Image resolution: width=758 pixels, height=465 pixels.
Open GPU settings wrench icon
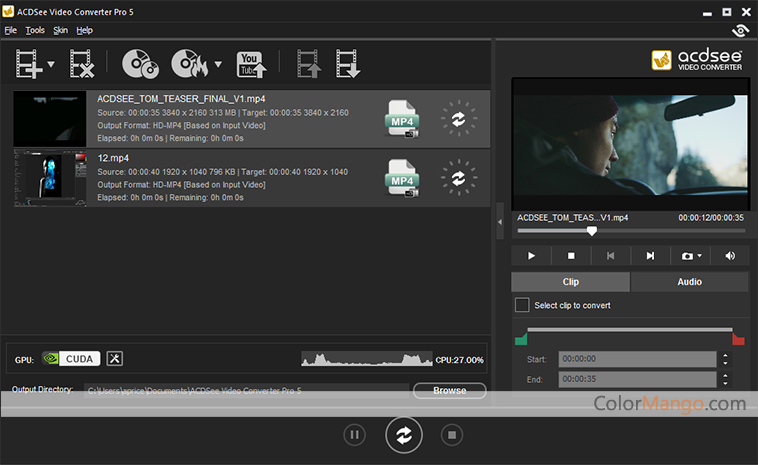[115, 359]
